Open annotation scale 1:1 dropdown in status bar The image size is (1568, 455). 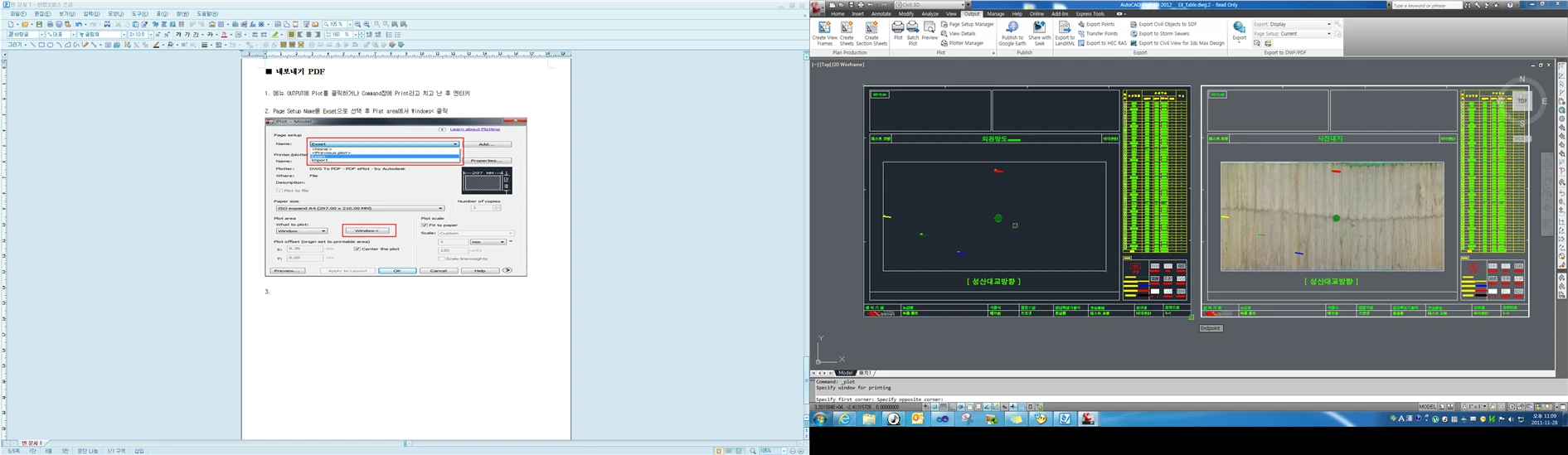[1473, 407]
